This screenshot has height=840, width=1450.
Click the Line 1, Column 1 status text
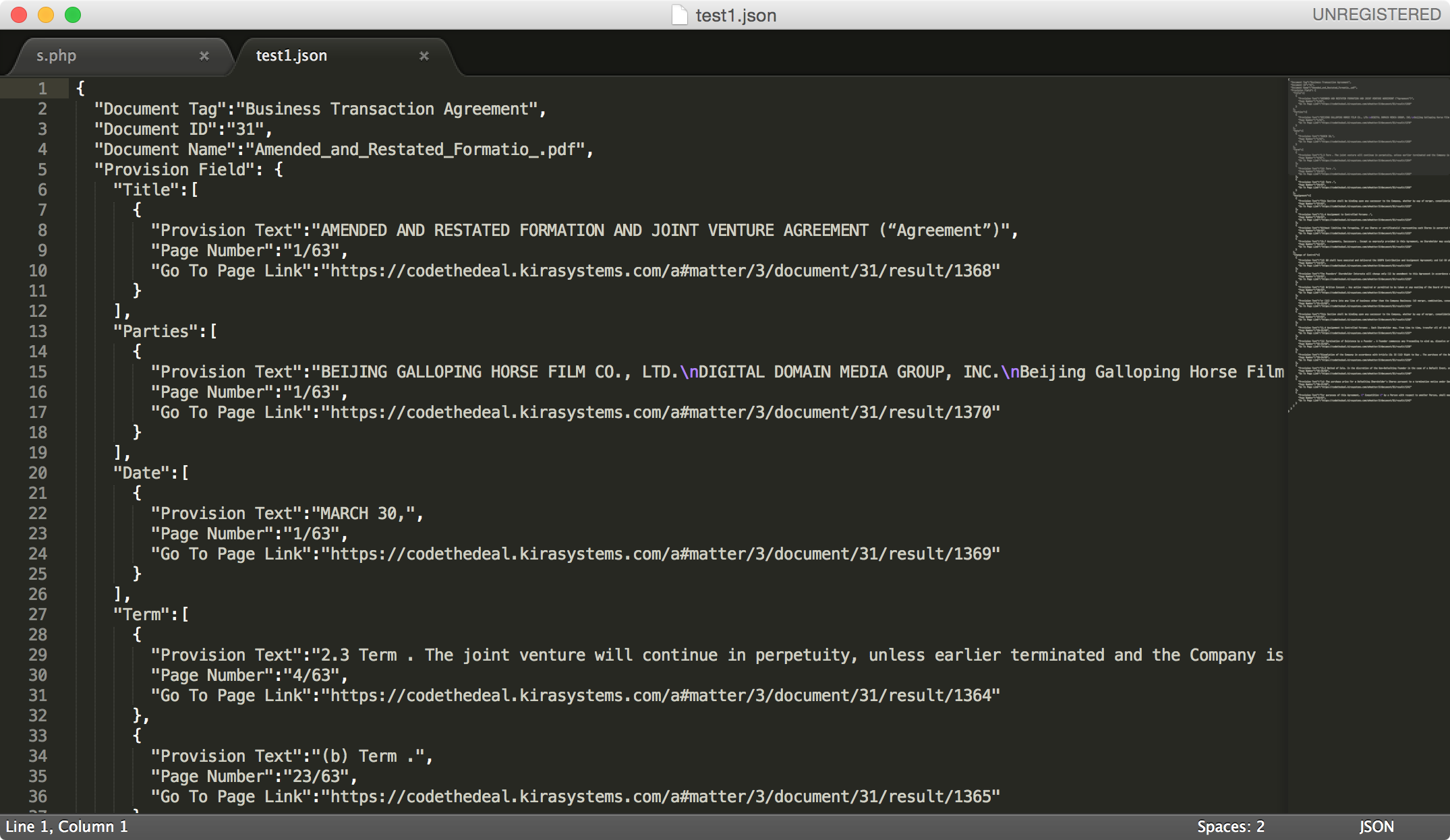66,827
